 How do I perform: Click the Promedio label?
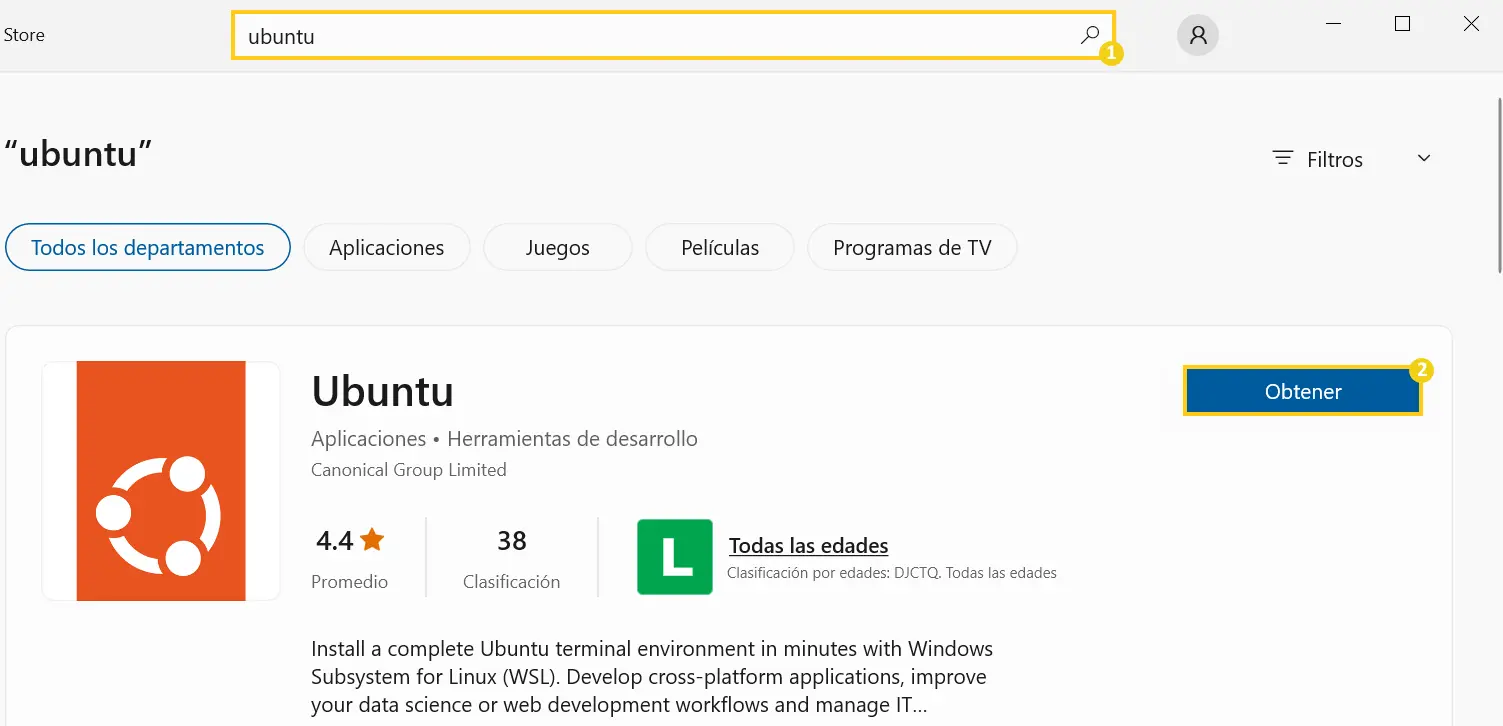350,582
